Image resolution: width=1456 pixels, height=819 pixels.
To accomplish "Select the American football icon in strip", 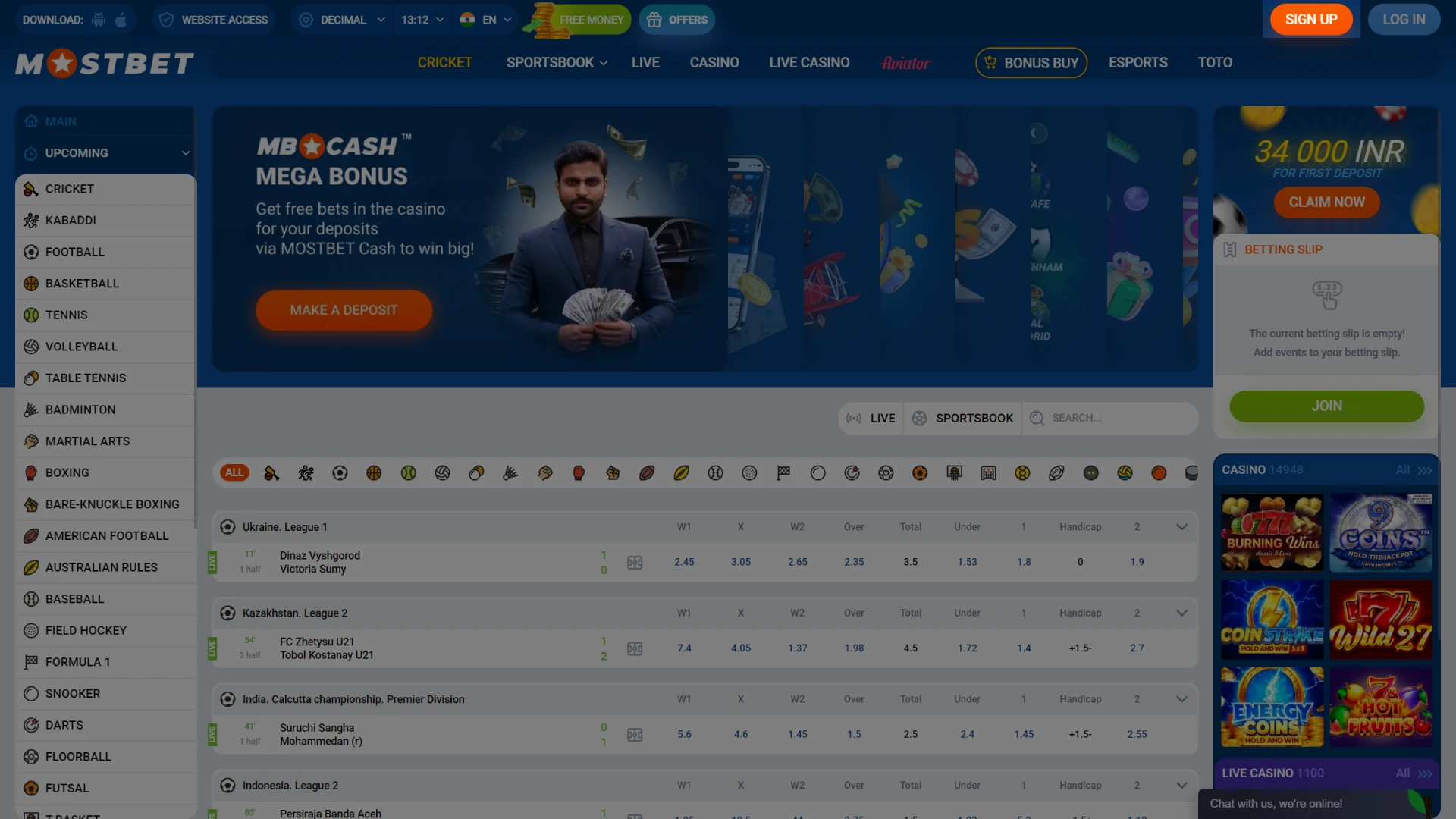I will 647,473.
